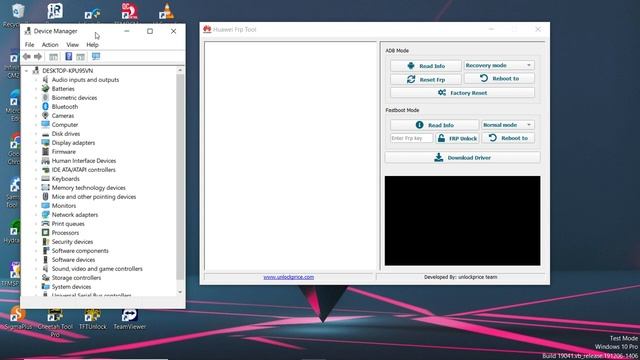Click the Cameras category icon
The height and width of the screenshot is (360, 640).
point(45,116)
